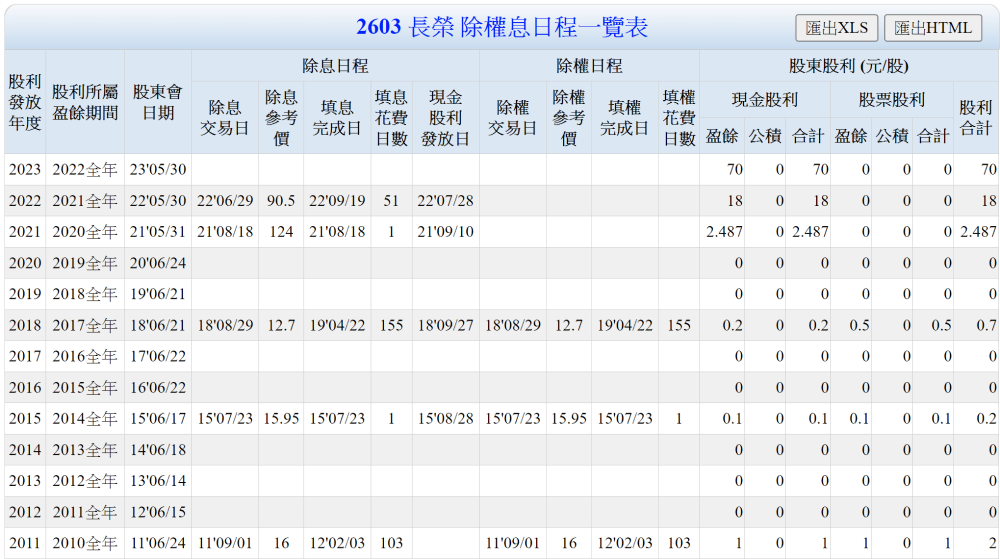Click the 51 days cell in 2022 row
1000x559 pixels.
coord(391,201)
